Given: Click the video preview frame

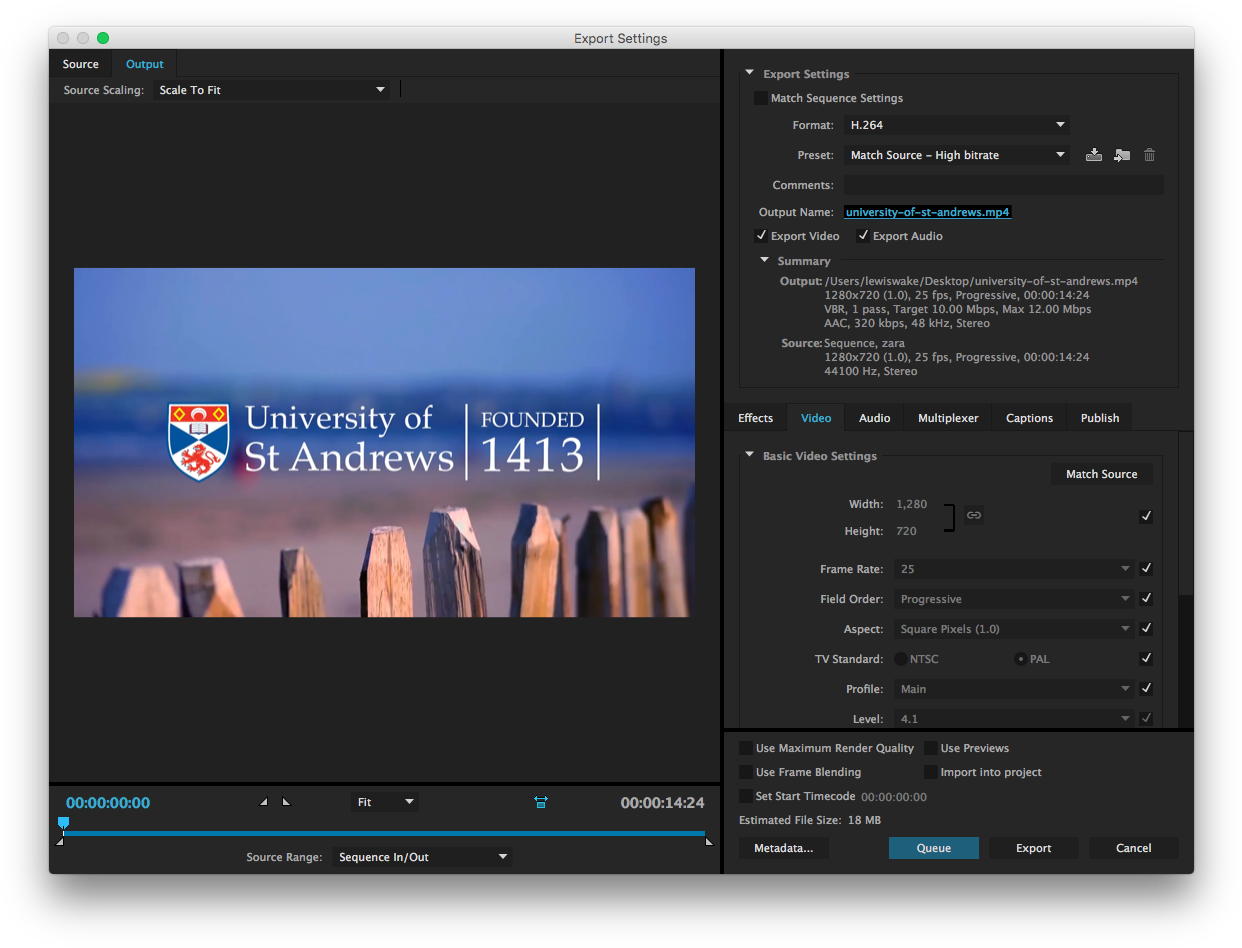Looking at the screenshot, I should 384,442.
